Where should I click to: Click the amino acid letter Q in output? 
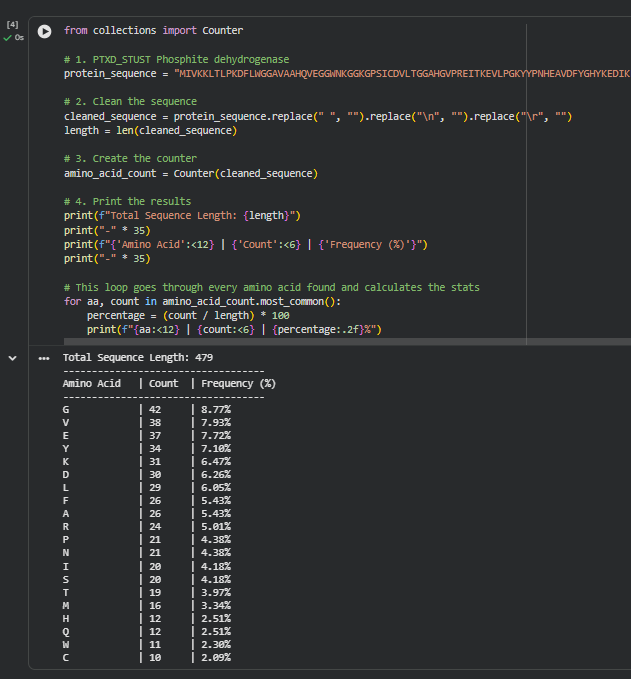point(66,631)
